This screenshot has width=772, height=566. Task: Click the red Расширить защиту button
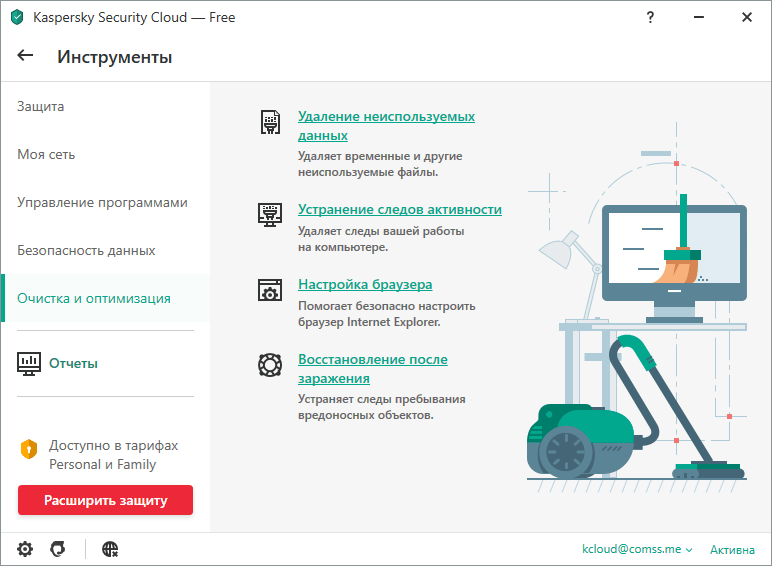click(x=105, y=500)
